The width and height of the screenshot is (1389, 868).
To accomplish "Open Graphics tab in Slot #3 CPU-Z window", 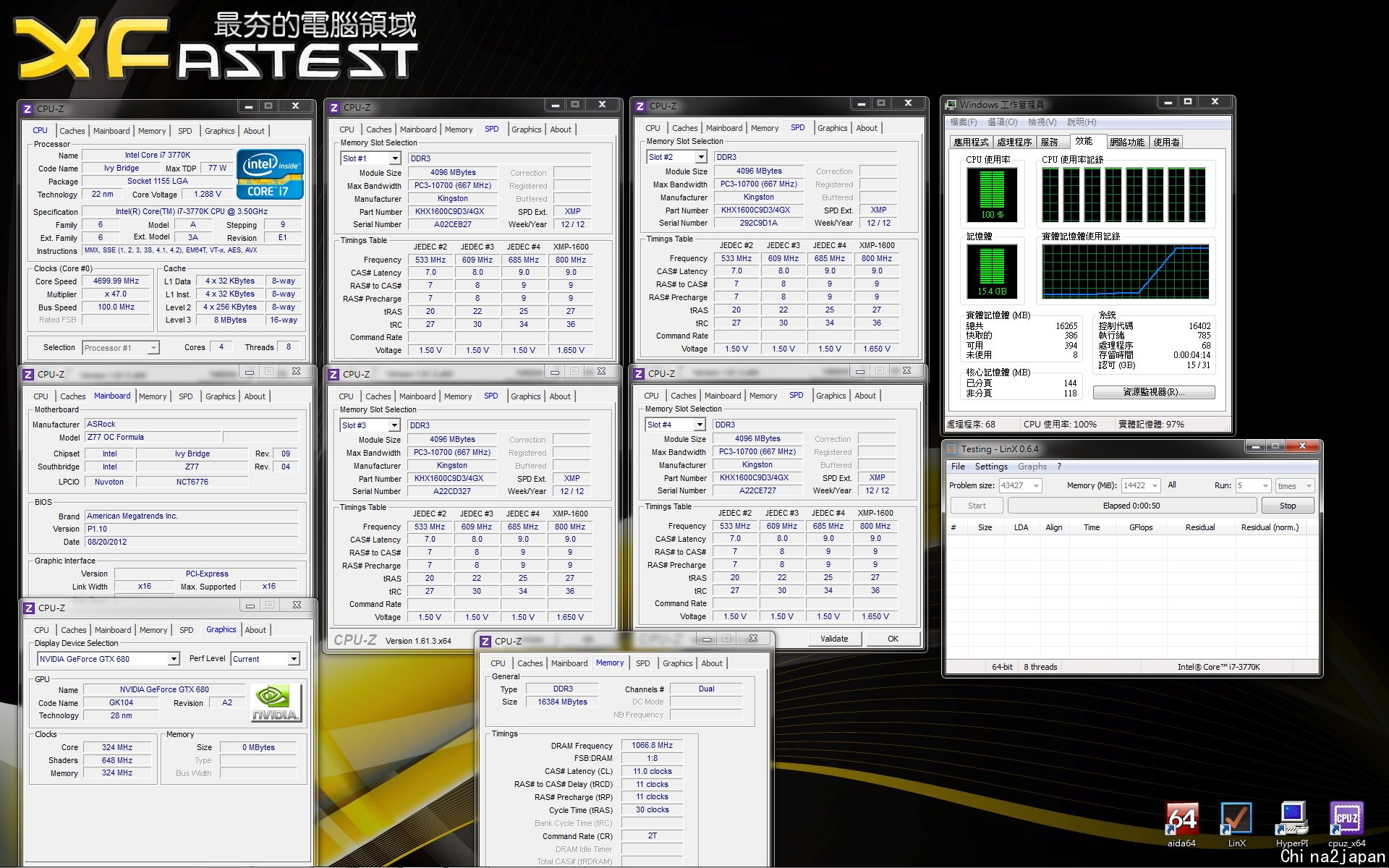I will [526, 396].
